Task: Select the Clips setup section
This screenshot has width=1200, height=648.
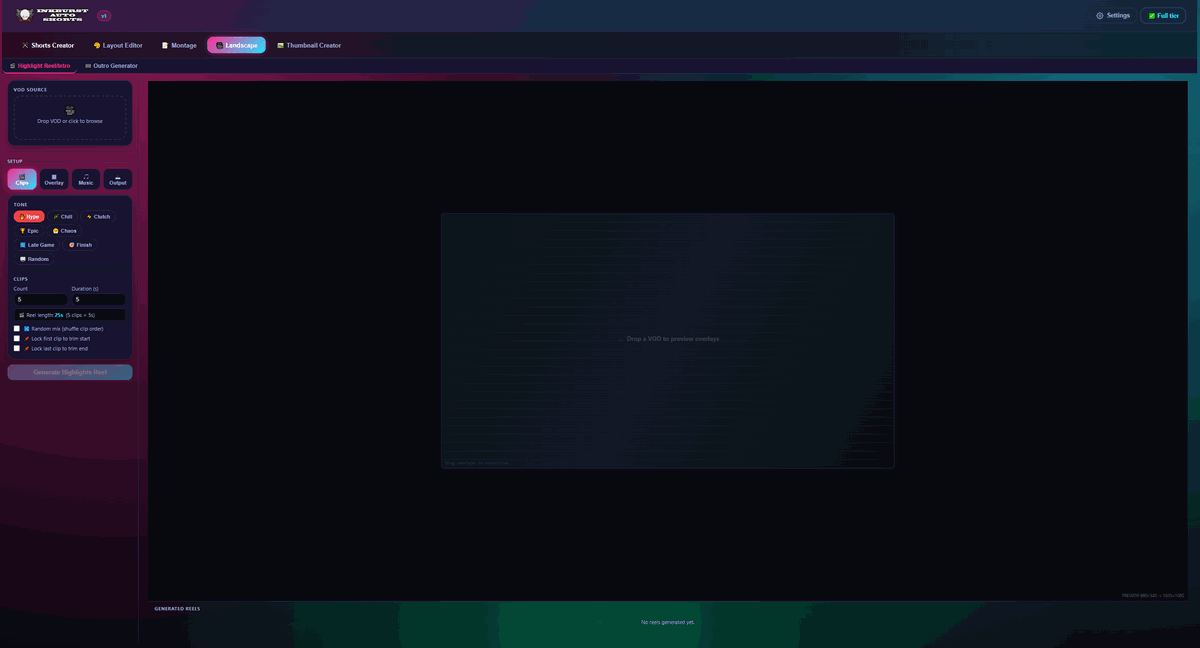Action: pyautogui.click(x=22, y=179)
